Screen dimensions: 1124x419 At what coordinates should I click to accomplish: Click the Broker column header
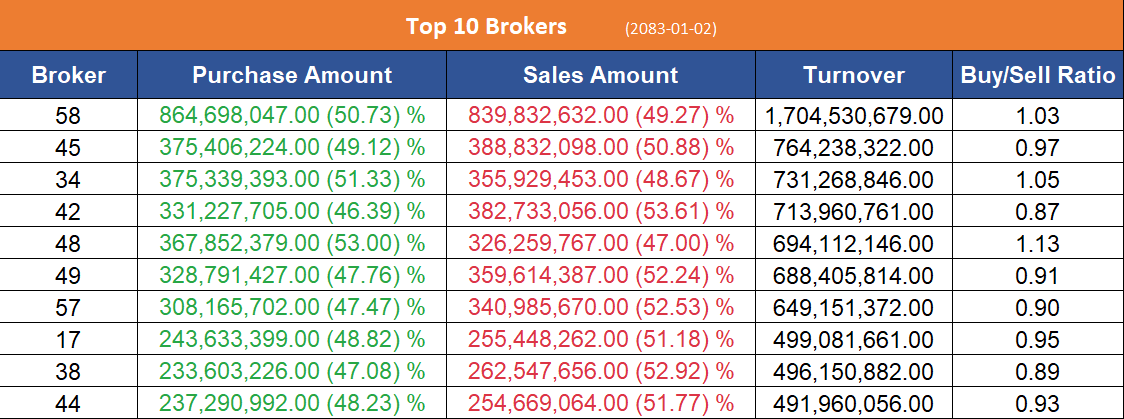(69, 75)
